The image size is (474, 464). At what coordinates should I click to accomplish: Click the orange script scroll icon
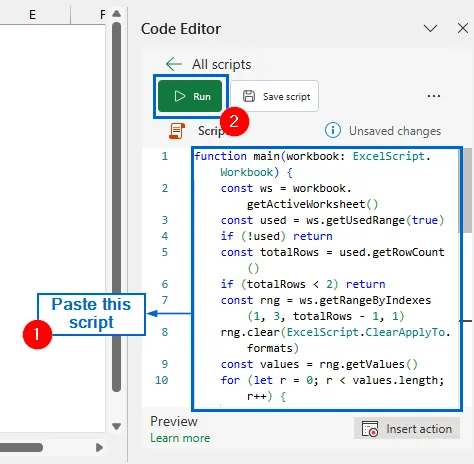click(177, 131)
